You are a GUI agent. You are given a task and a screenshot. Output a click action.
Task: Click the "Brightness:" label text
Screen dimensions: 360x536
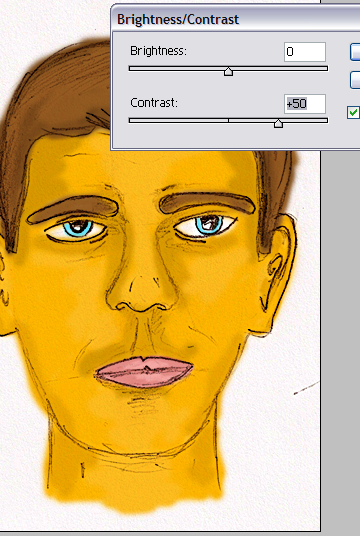pos(159,51)
